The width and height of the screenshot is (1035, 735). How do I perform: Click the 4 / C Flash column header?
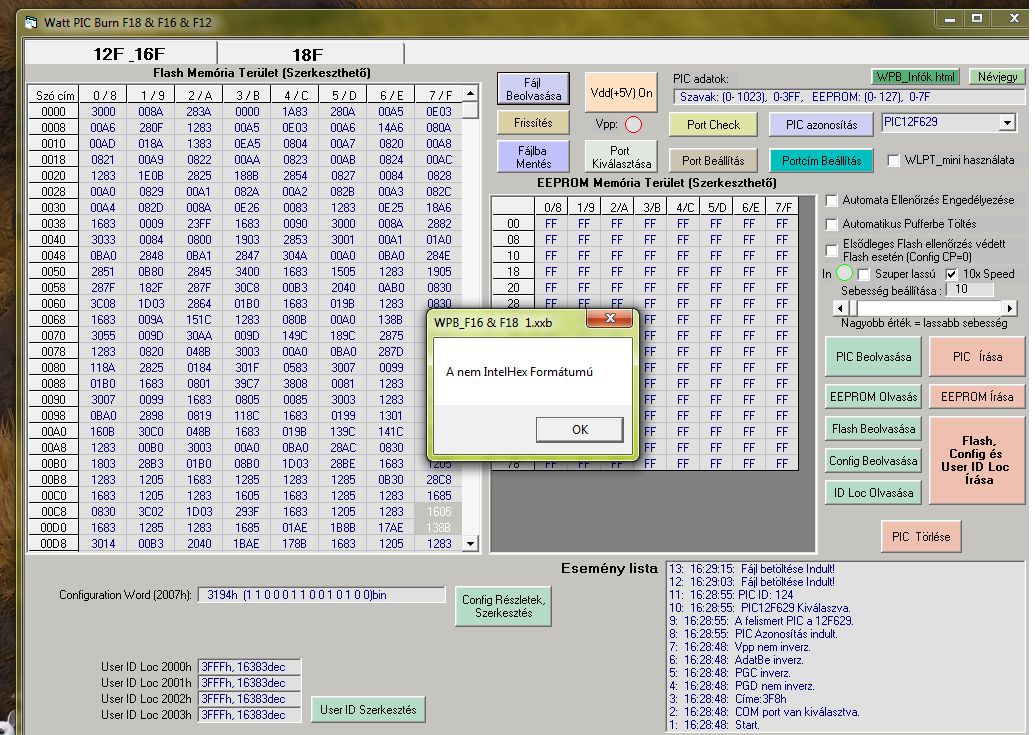[x=295, y=96]
